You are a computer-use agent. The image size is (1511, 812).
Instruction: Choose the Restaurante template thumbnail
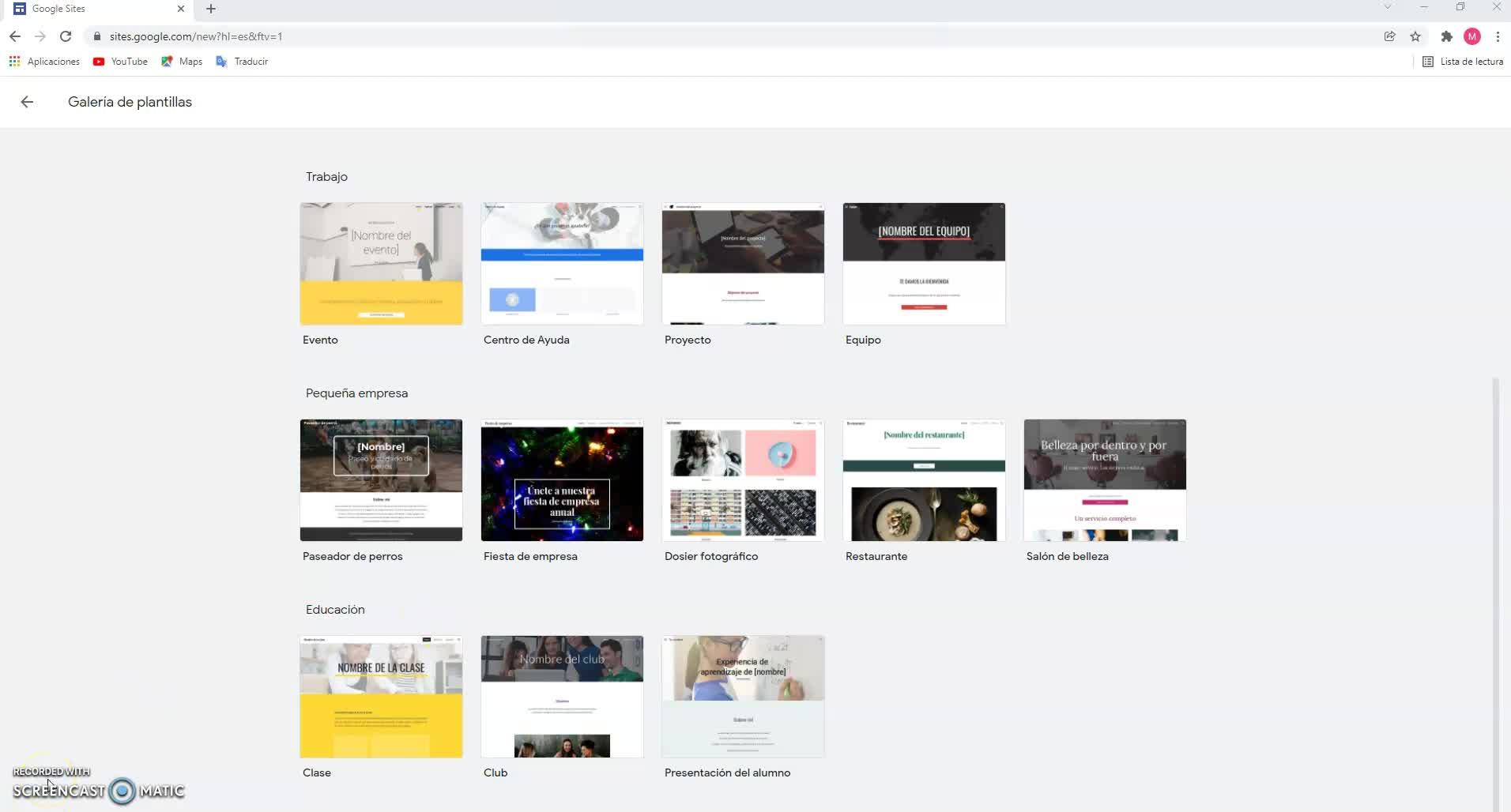click(x=924, y=480)
